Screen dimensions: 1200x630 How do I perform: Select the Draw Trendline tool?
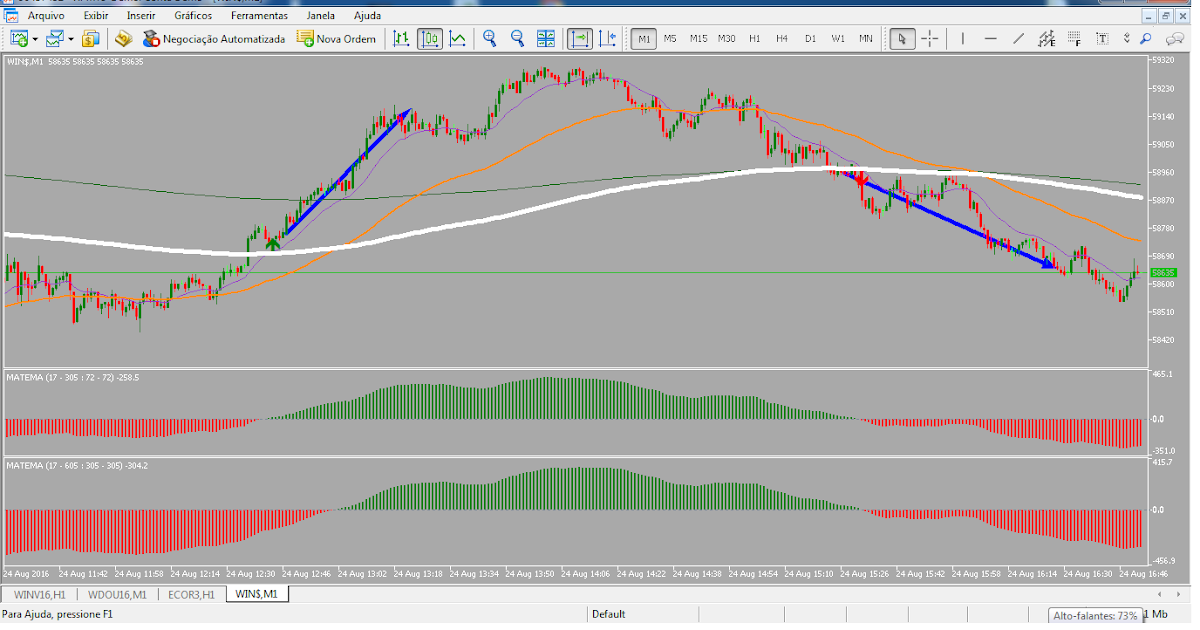pos(1019,38)
